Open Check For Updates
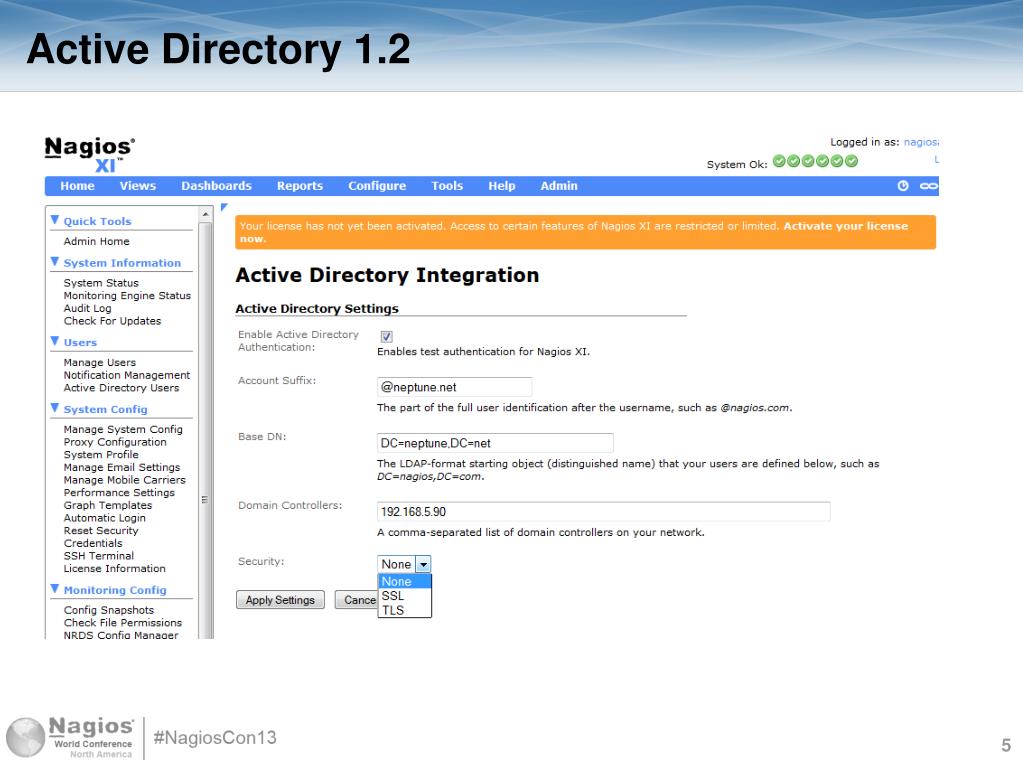This screenshot has width=1023, height=767. pos(112,321)
